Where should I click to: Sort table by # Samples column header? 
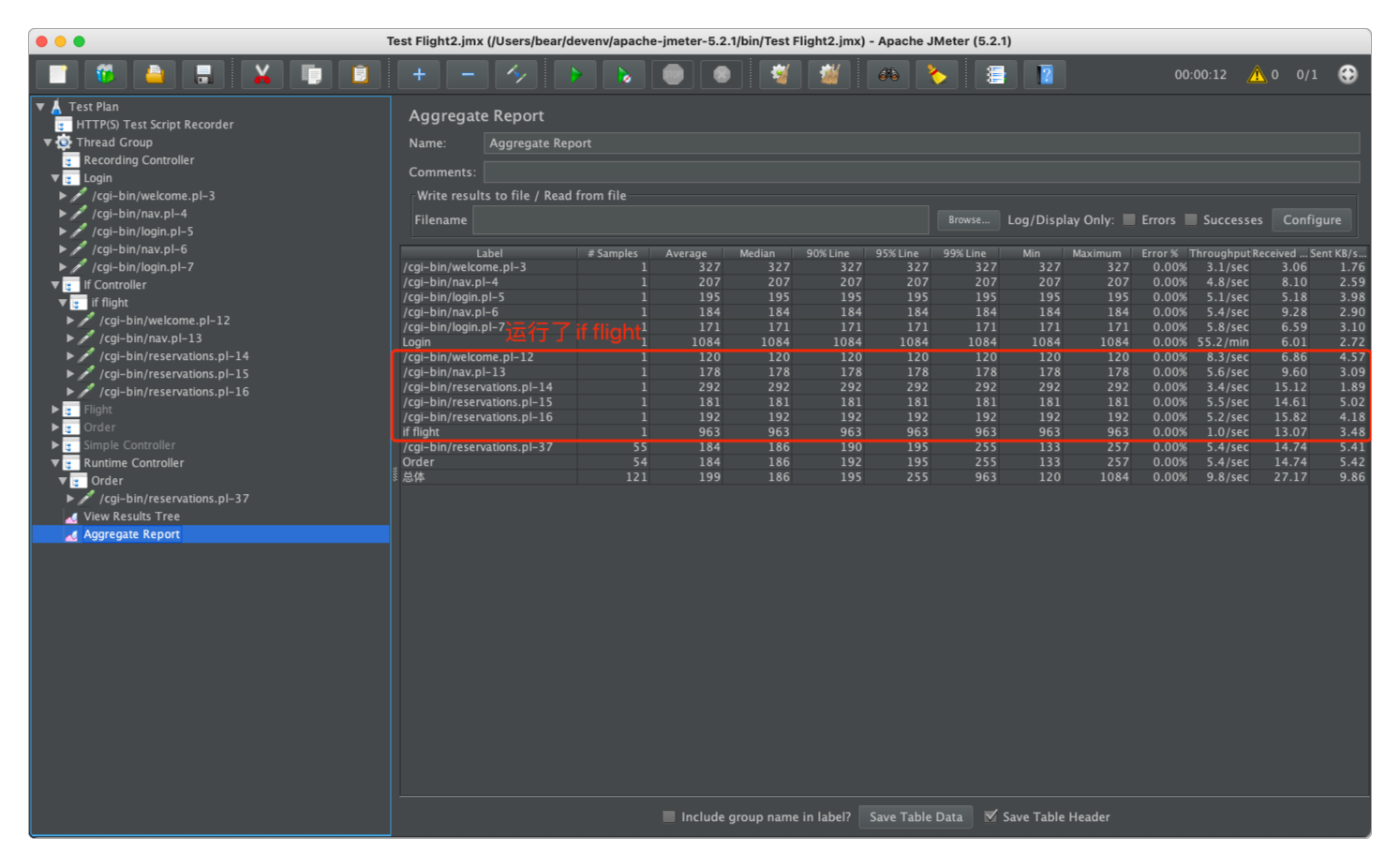click(x=613, y=253)
